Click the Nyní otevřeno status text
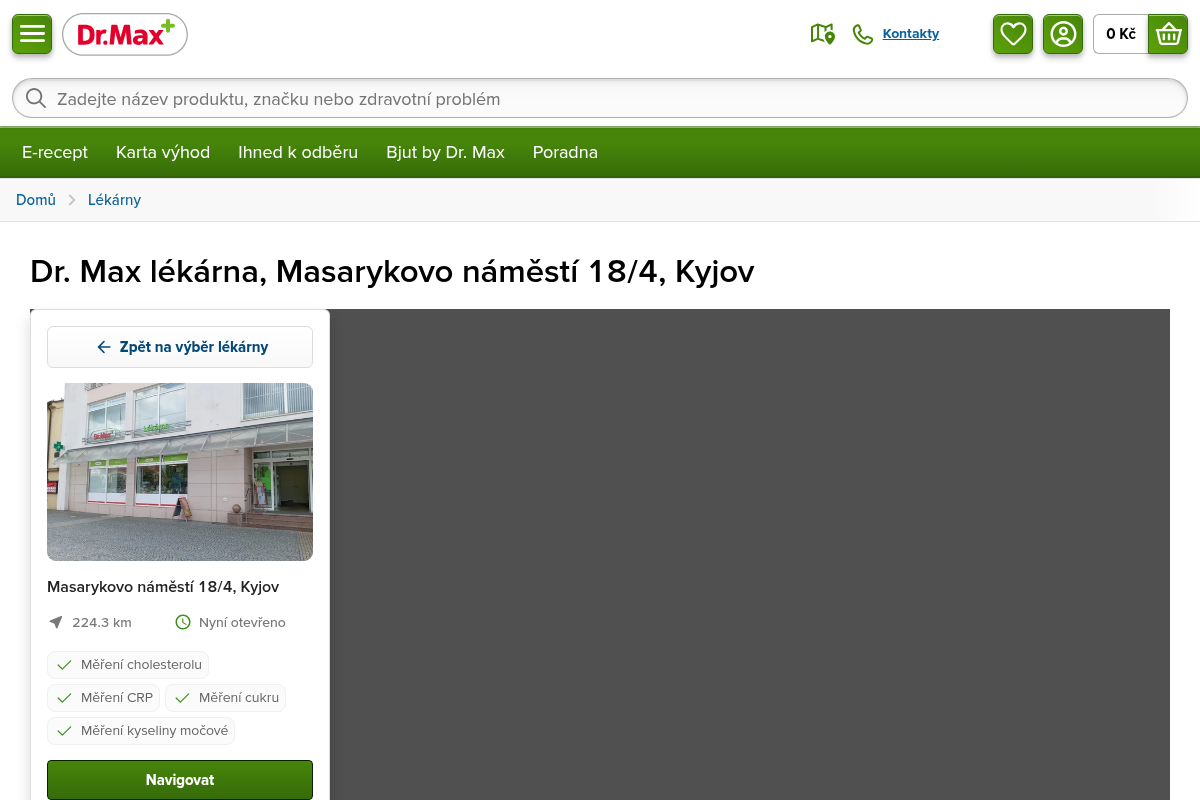Viewport: 1200px width, 800px height. (x=242, y=622)
